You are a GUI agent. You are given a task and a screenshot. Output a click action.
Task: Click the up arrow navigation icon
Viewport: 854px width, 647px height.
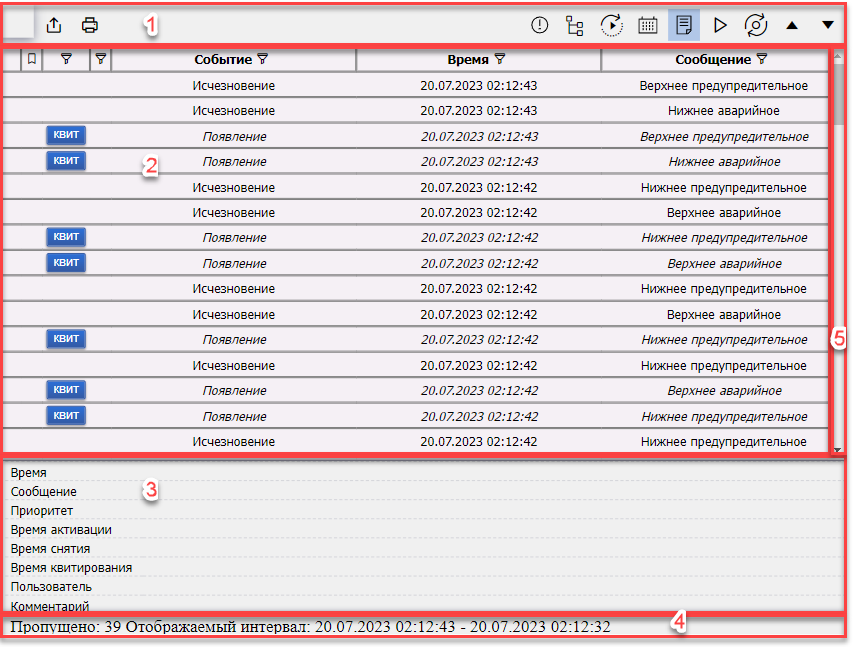click(x=793, y=25)
